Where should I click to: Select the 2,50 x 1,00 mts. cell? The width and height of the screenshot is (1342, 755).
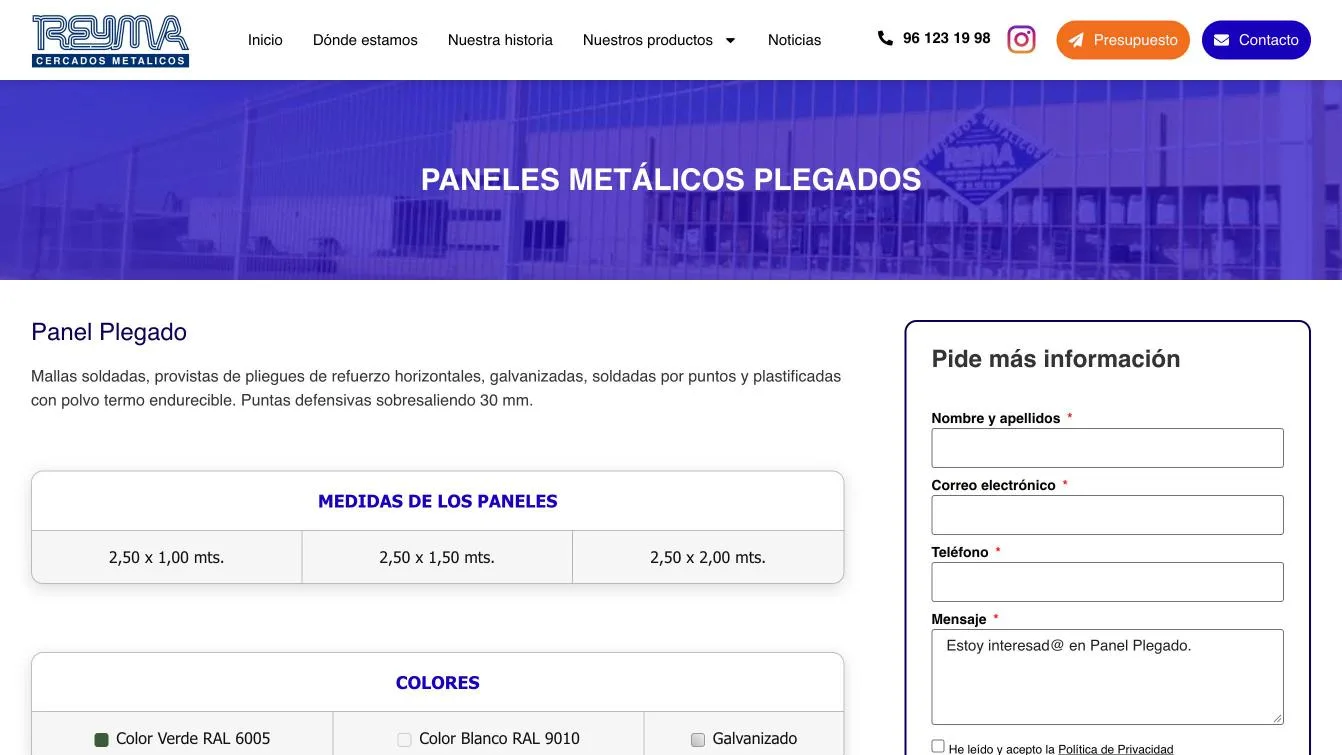click(167, 557)
